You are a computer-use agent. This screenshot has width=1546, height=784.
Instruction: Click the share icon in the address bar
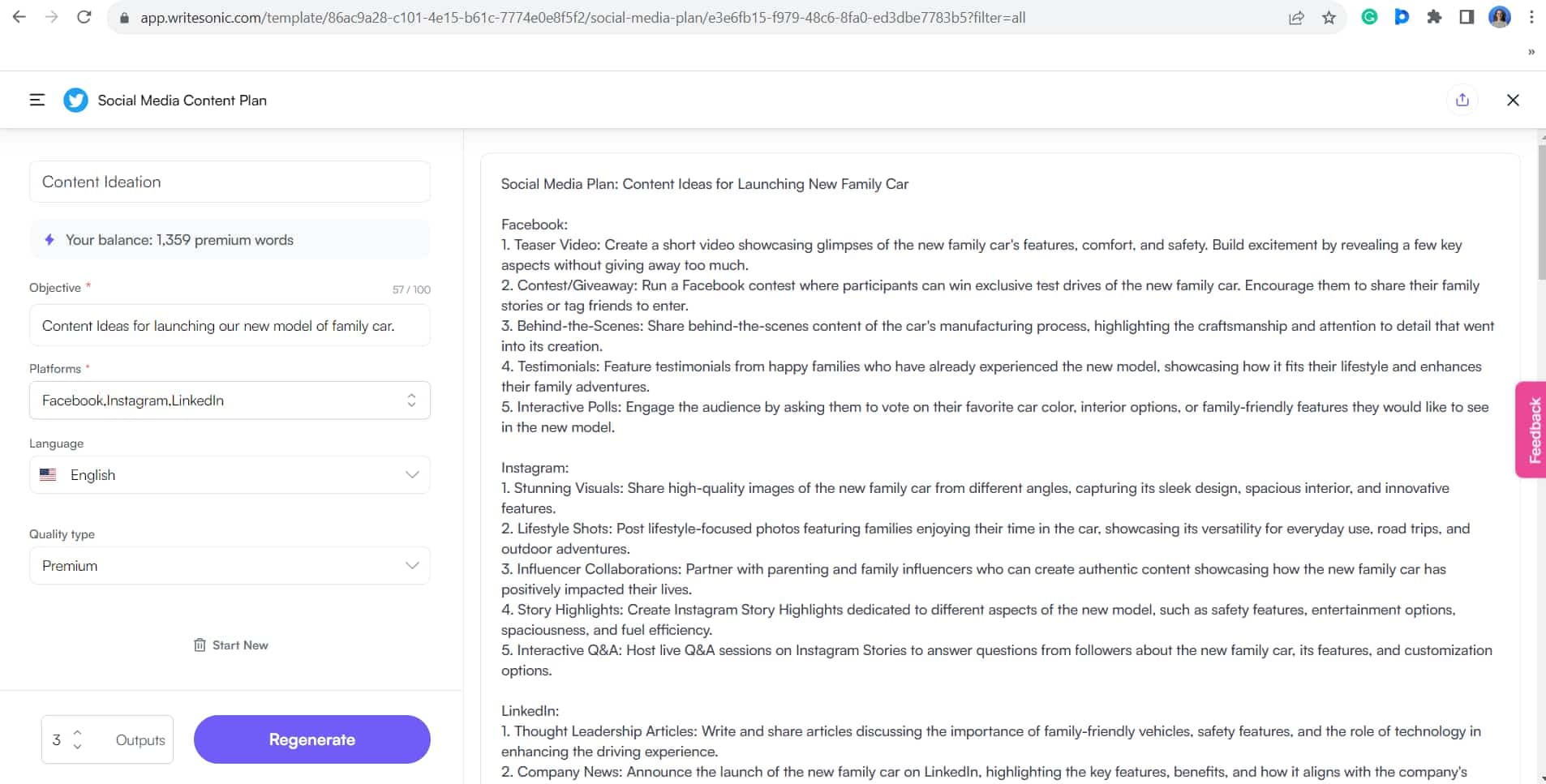(x=1297, y=16)
